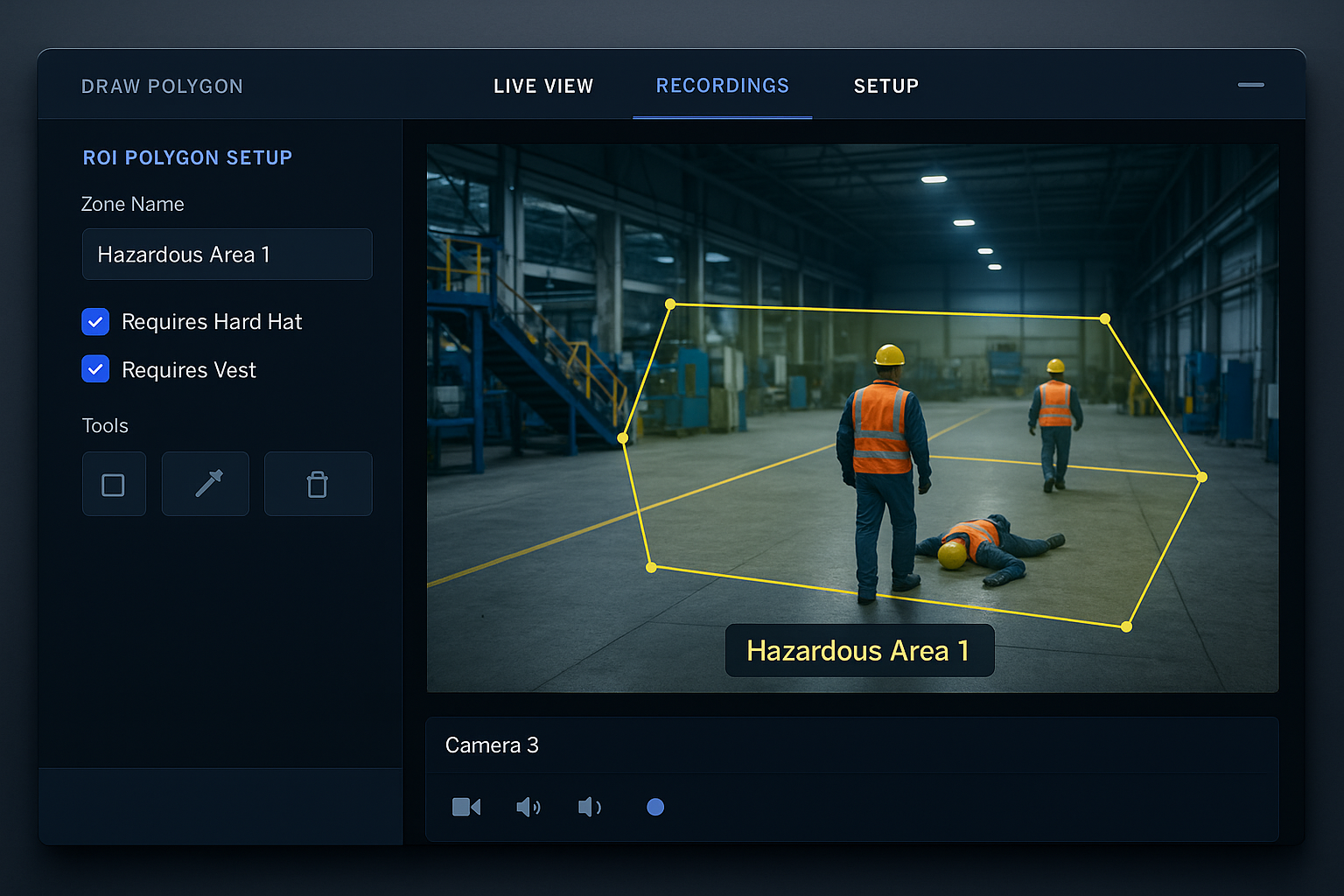1344x896 pixels.
Task: Select the pin marker tool
Action: pos(205,483)
